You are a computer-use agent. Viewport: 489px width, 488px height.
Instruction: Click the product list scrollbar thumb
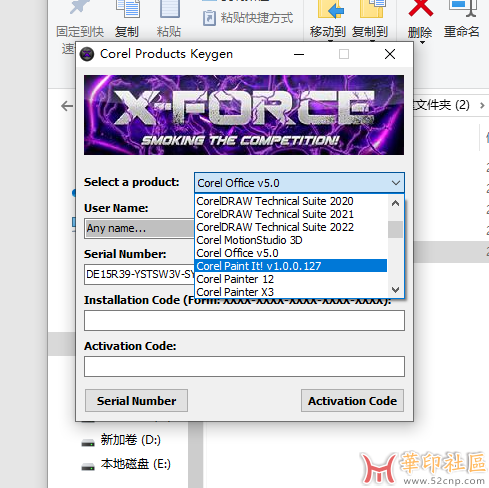point(395,229)
